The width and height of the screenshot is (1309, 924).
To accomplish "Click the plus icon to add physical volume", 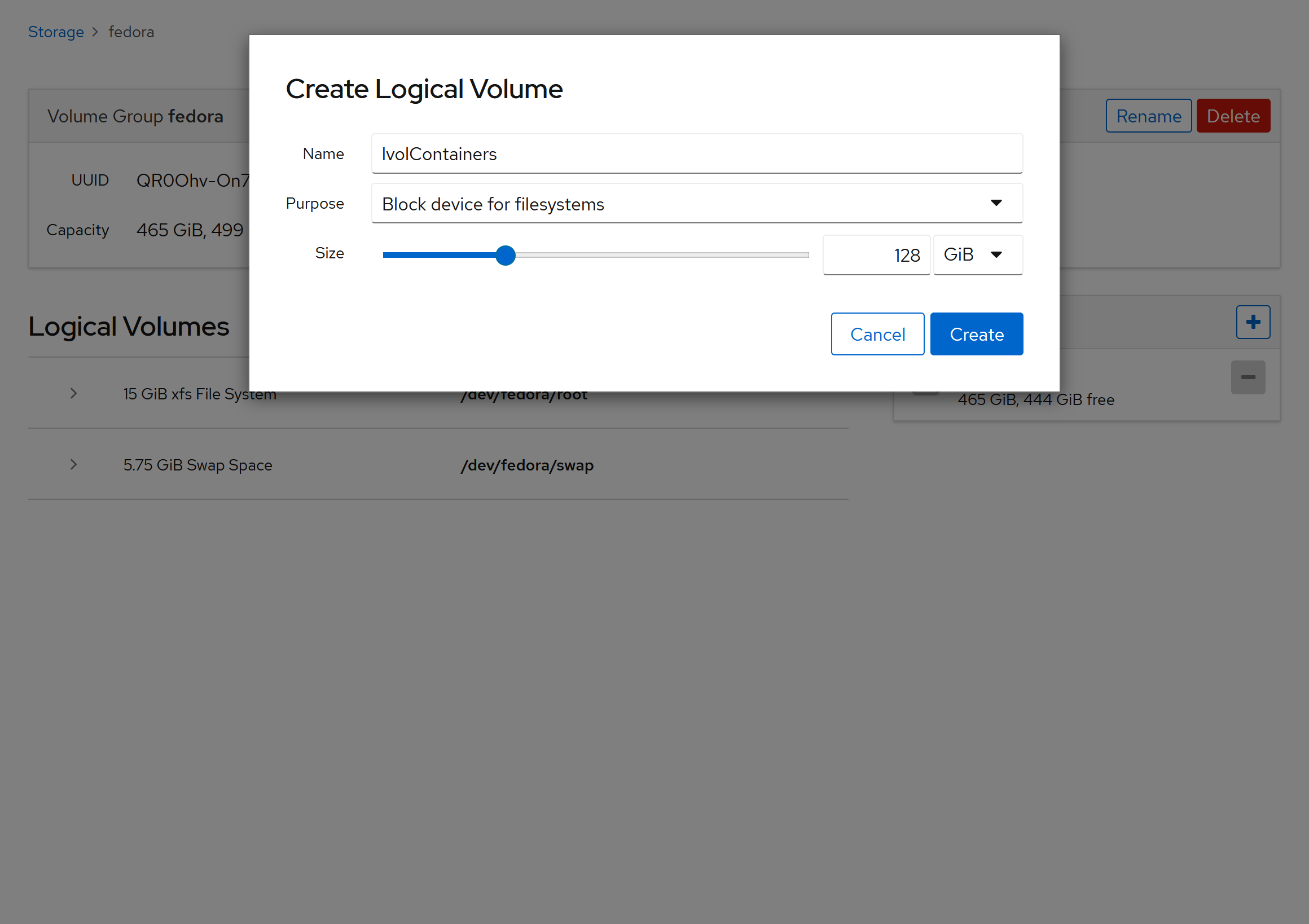I will click(1253, 322).
